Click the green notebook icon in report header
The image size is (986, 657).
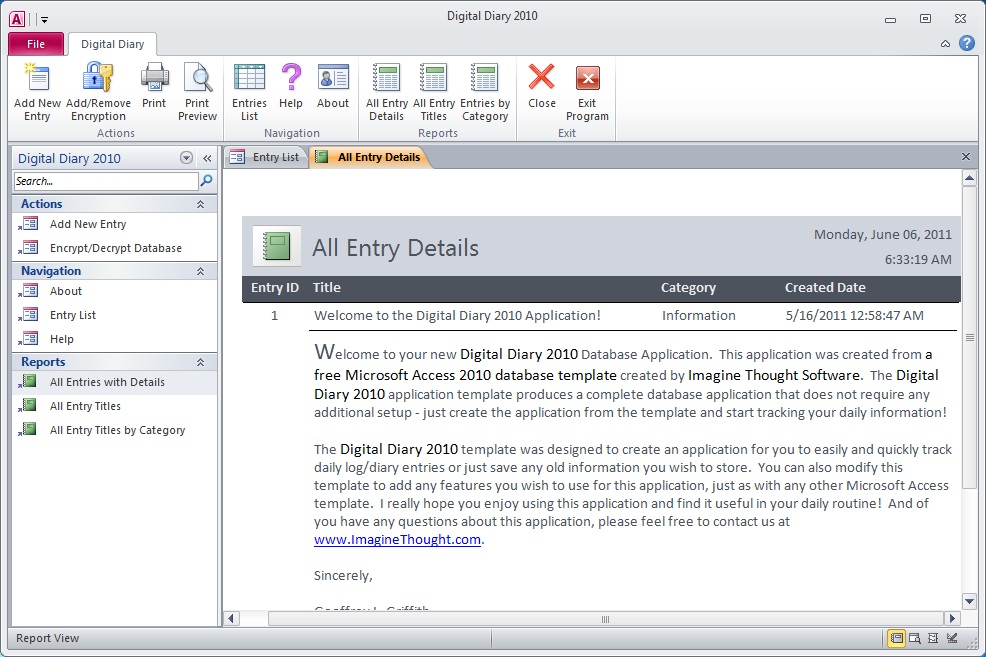[x=277, y=246]
